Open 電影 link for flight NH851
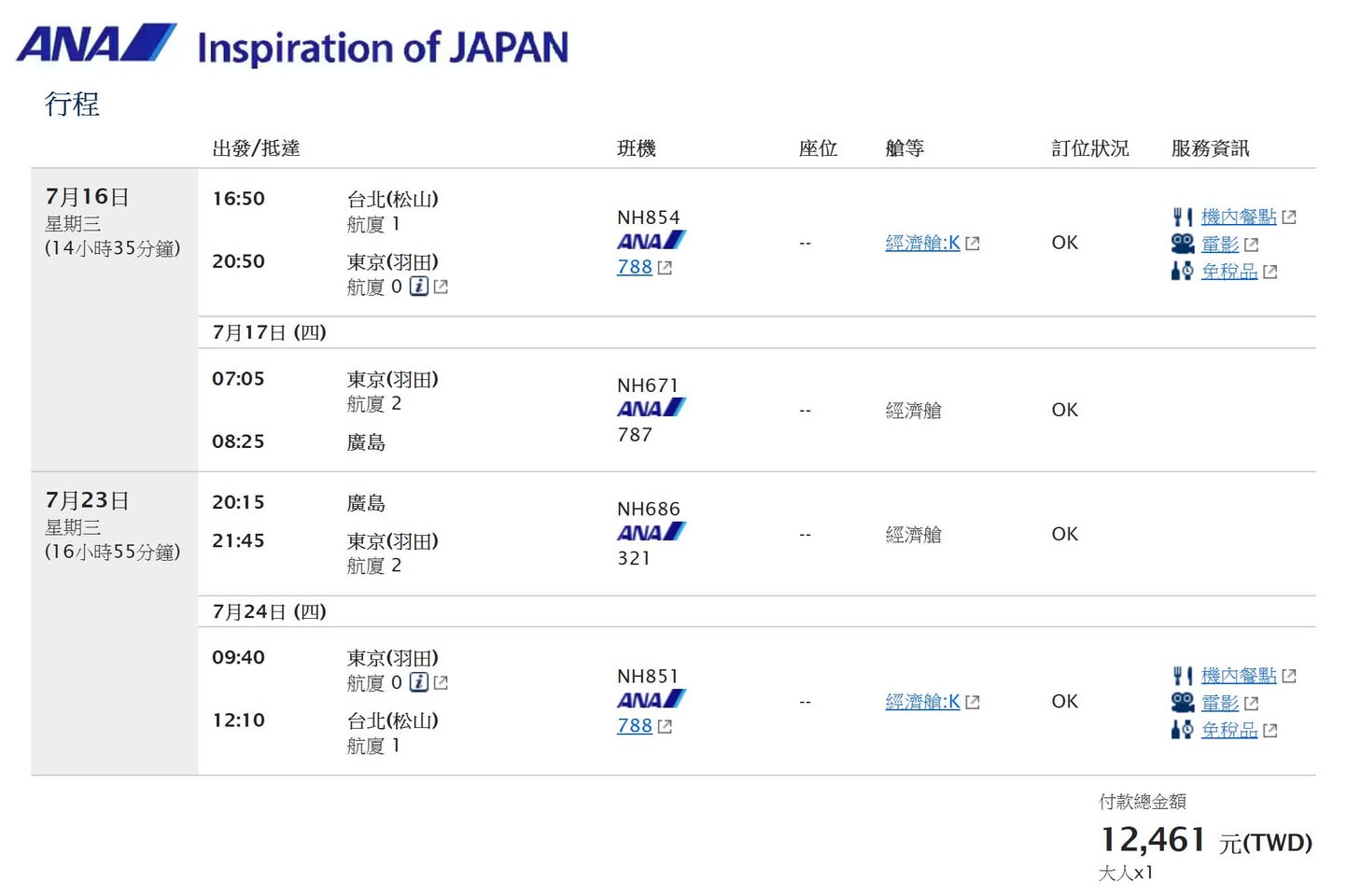Screen dimensions: 1347x896 tap(1220, 703)
